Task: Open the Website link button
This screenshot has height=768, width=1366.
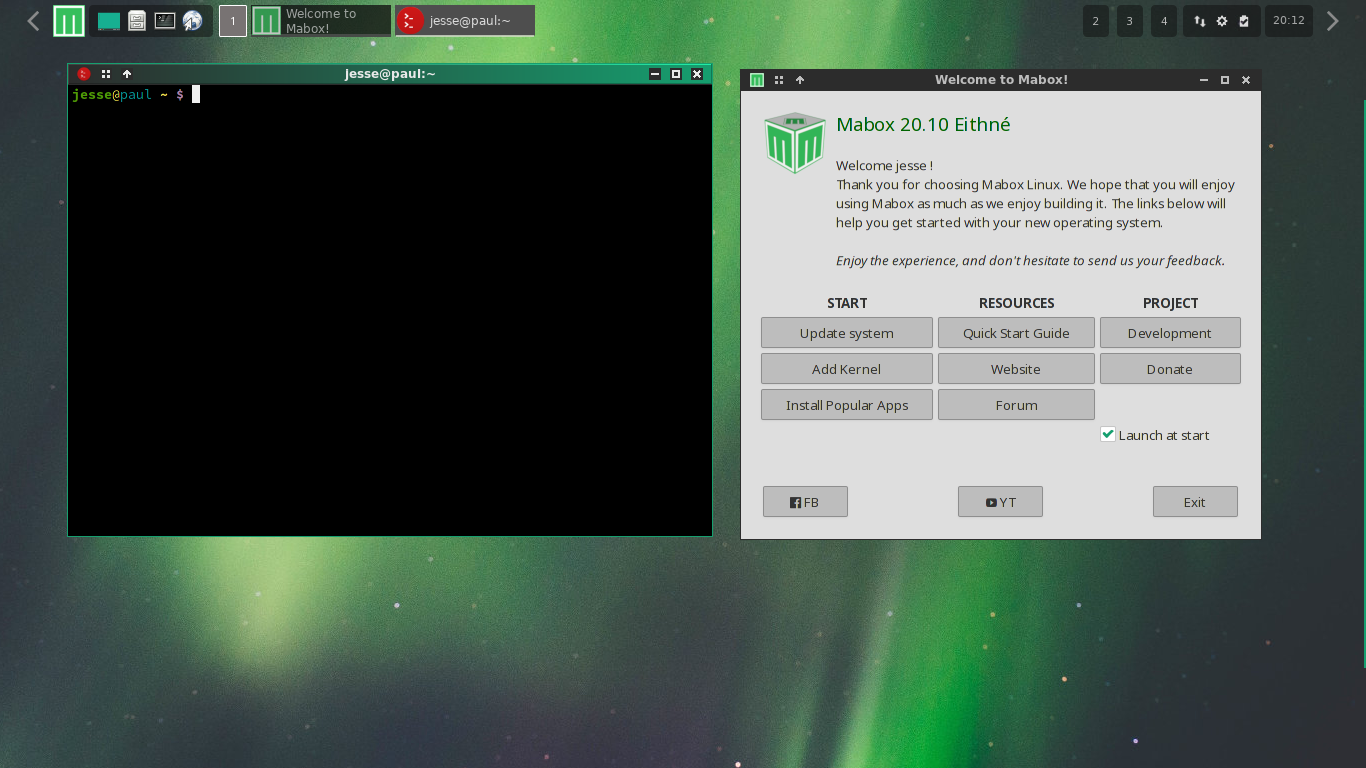Action: pos(1016,369)
